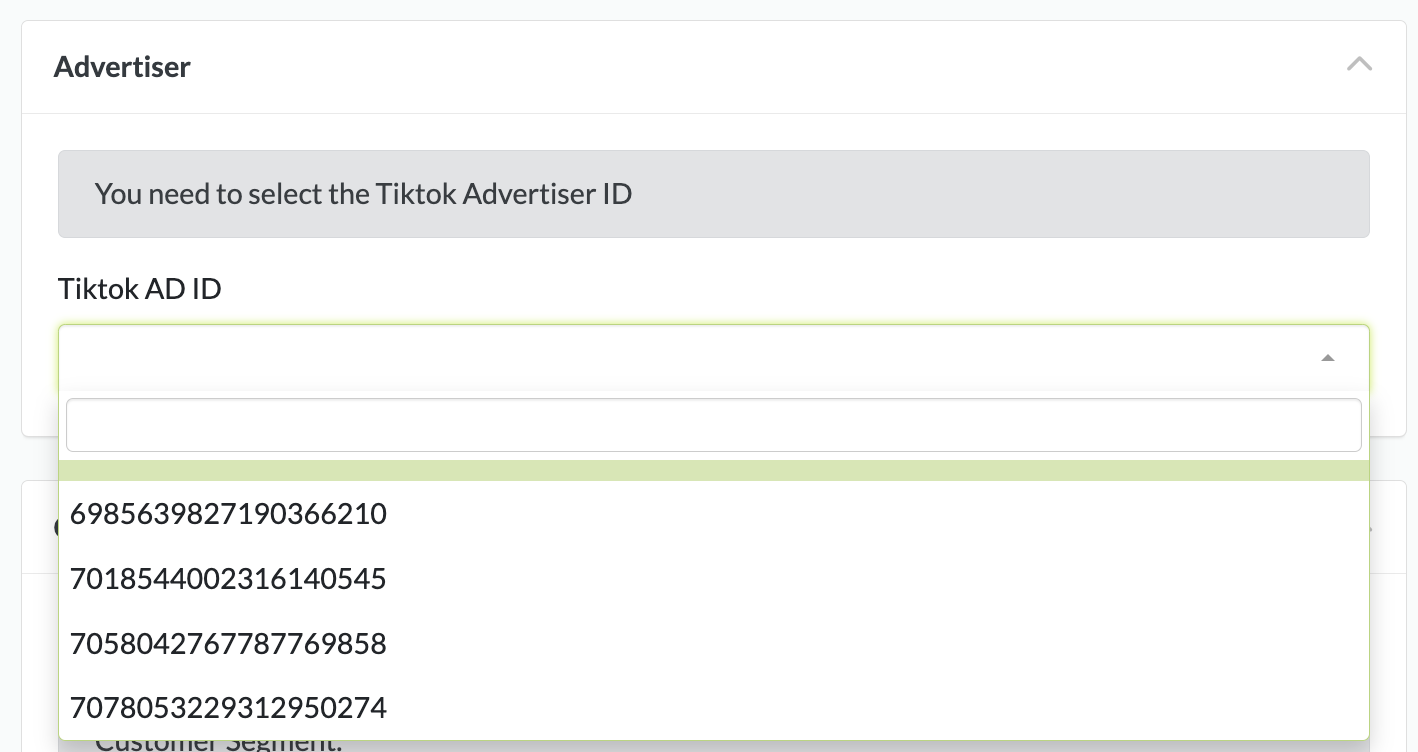This screenshot has width=1418, height=752.
Task: Select advertiser ID 7058042767787769858
Action: (x=228, y=643)
